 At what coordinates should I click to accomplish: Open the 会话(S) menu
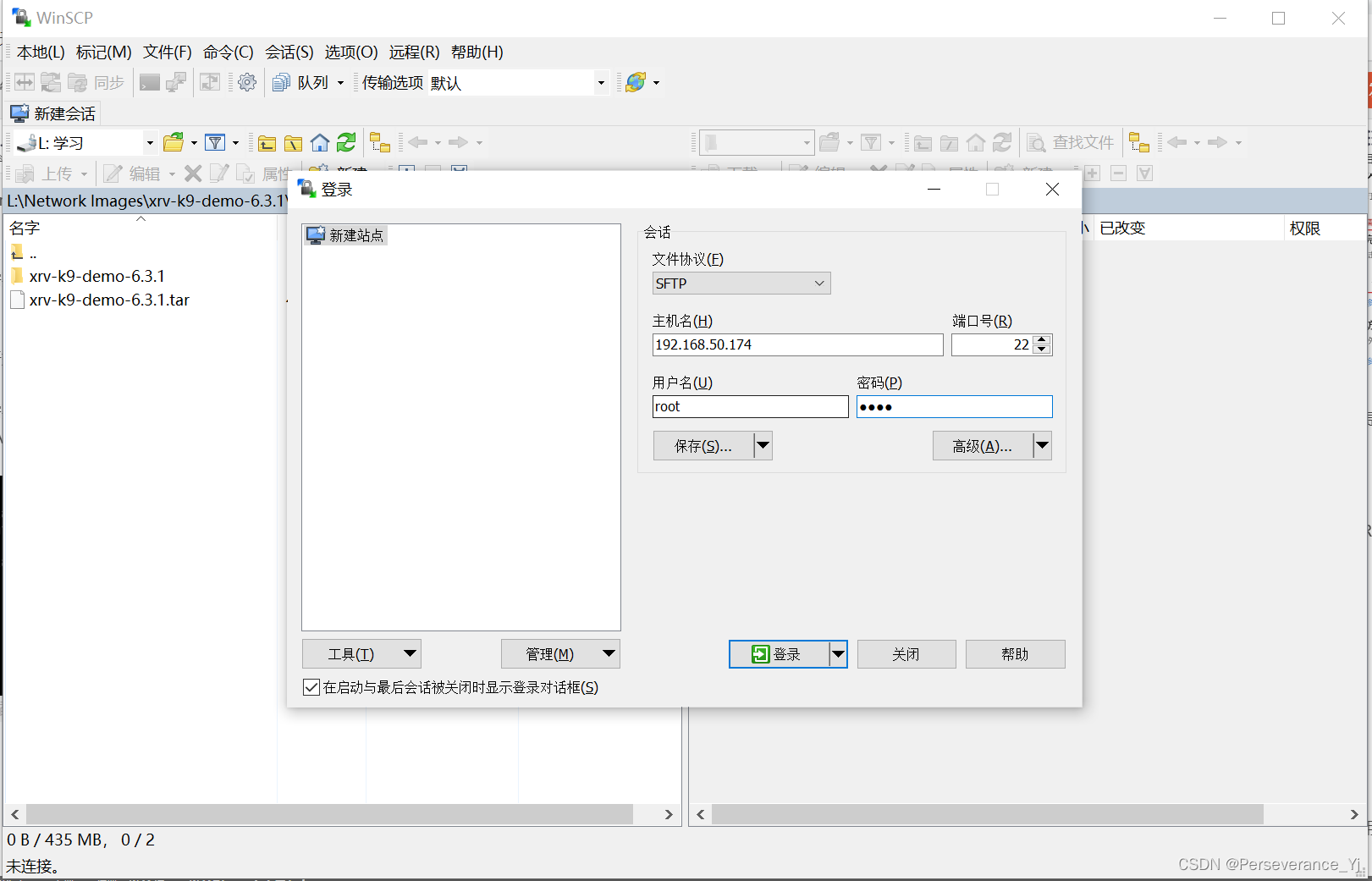pos(288,52)
